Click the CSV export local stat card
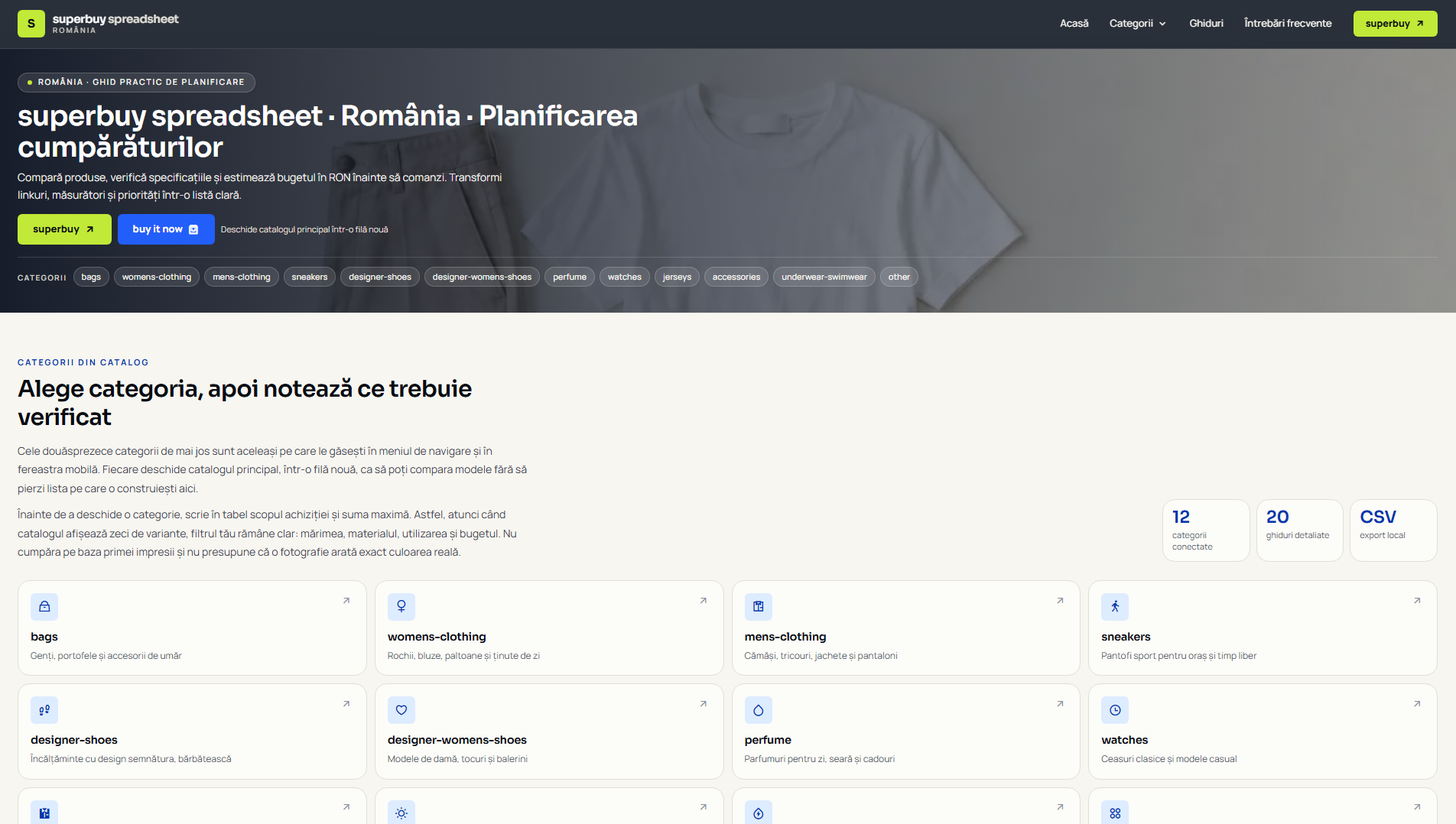Screen dimensions: 1456x824 1393,530
